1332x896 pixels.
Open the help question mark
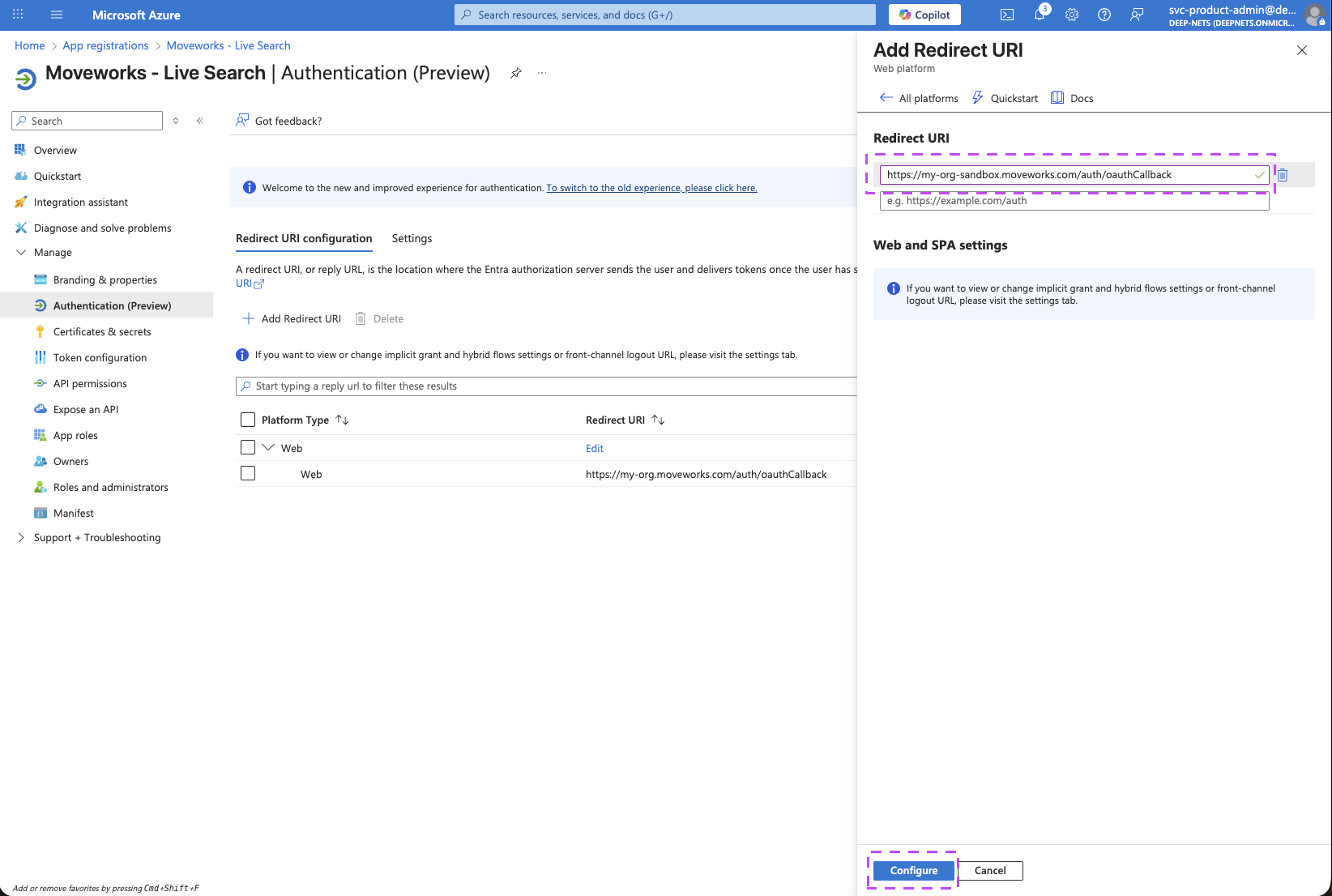coord(1104,15)
